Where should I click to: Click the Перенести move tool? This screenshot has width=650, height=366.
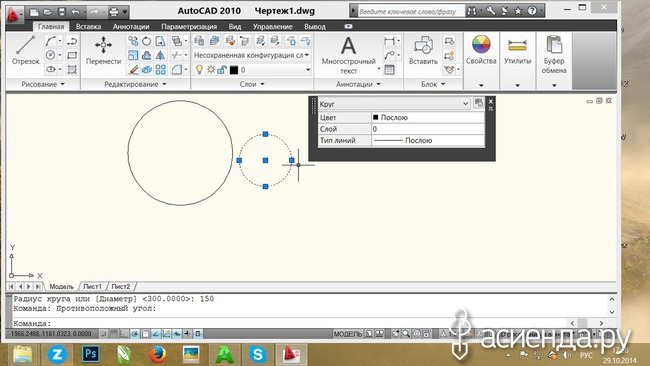[x=103, y=50]
